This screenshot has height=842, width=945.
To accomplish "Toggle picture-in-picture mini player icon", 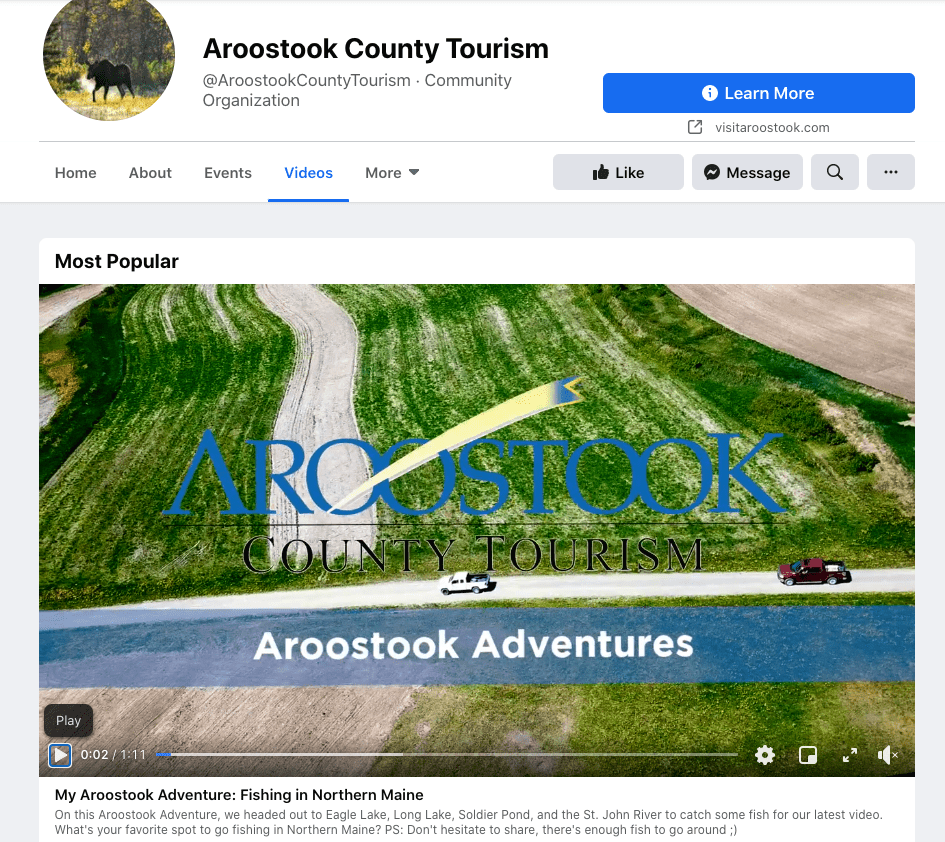I will coord(808,755).
